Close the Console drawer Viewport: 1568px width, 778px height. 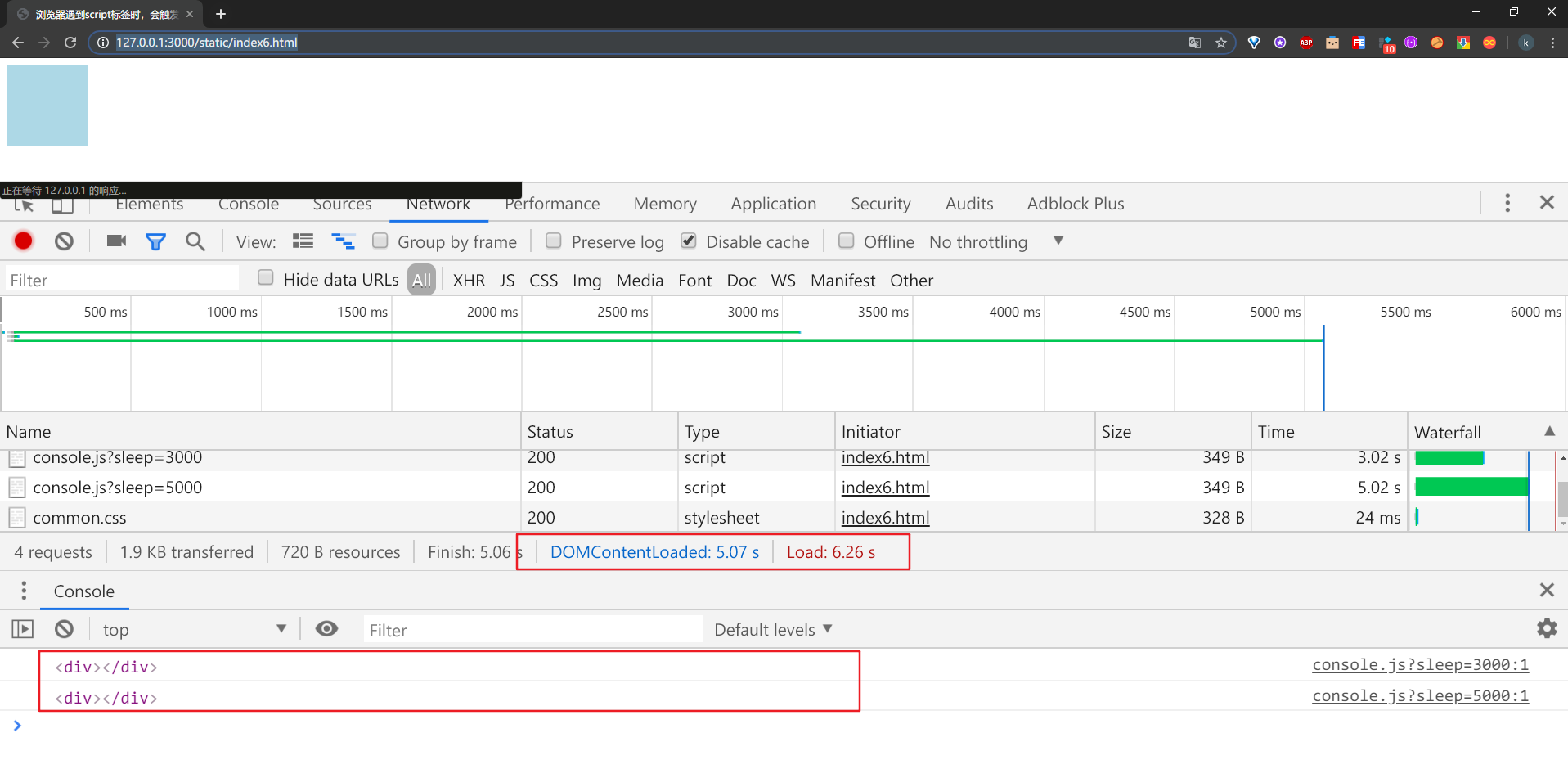tap(1547, 590)
